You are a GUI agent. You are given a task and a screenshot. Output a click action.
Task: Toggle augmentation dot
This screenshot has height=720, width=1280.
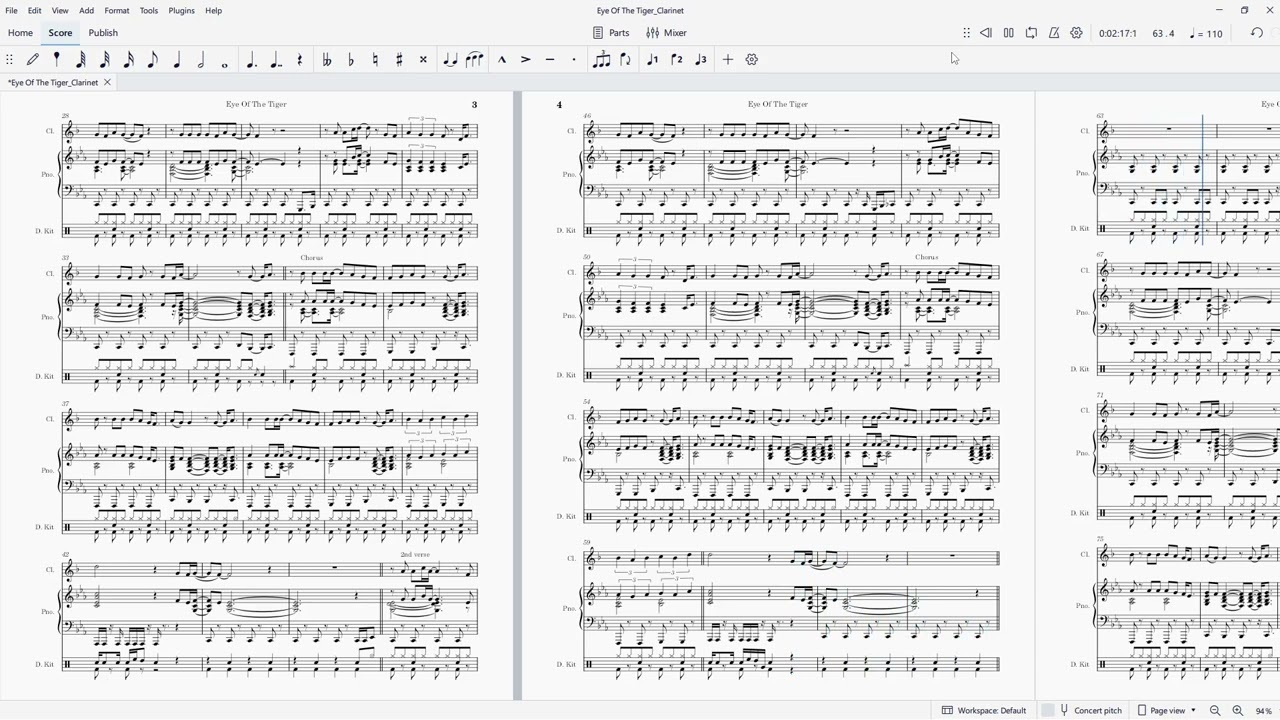(x=252, y=60)
